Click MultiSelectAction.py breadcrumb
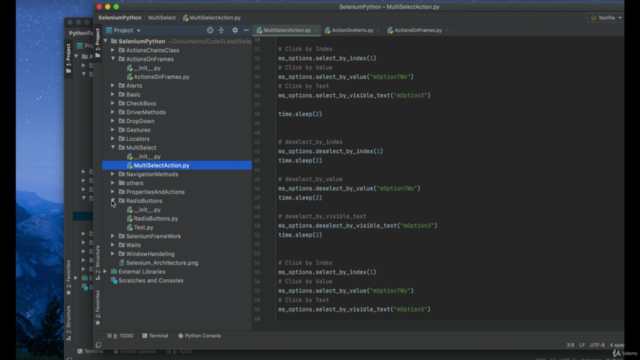The image size is (640, 360). coord(212,18)
